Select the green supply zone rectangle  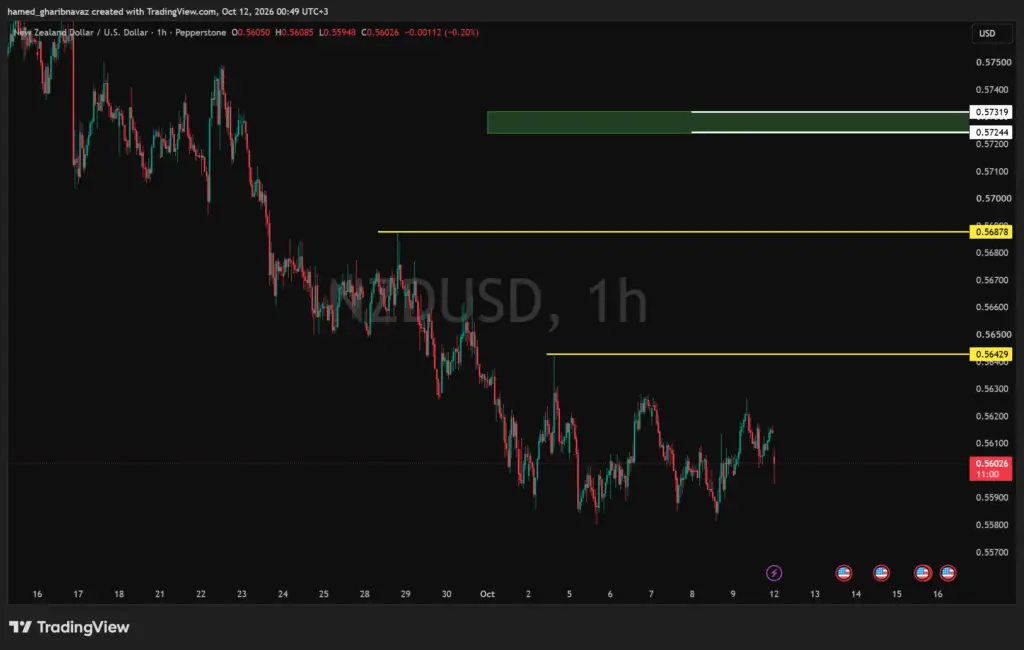tap(728, 122)
